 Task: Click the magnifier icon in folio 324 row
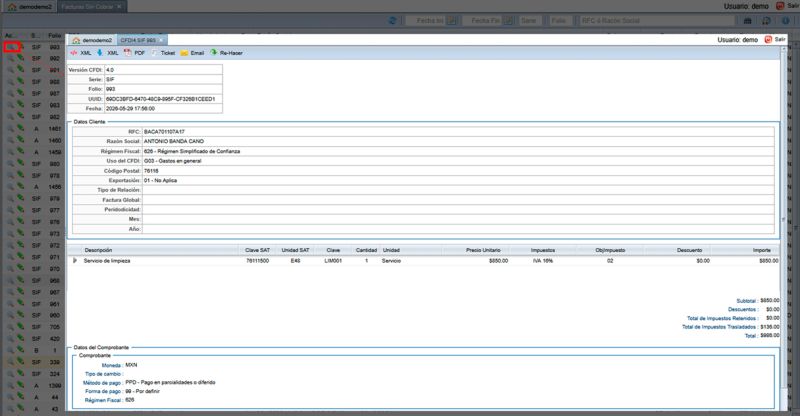pyautogui.click(x=10, y=374)
